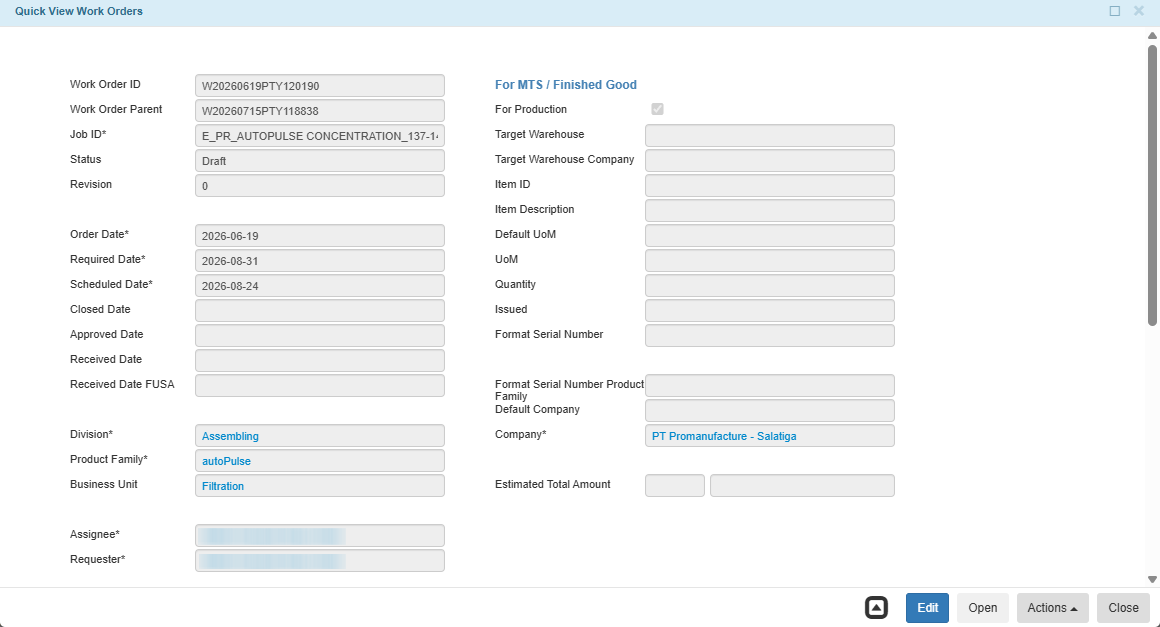Click the For Production label
1160x627 pixels.
coord(530,109)
